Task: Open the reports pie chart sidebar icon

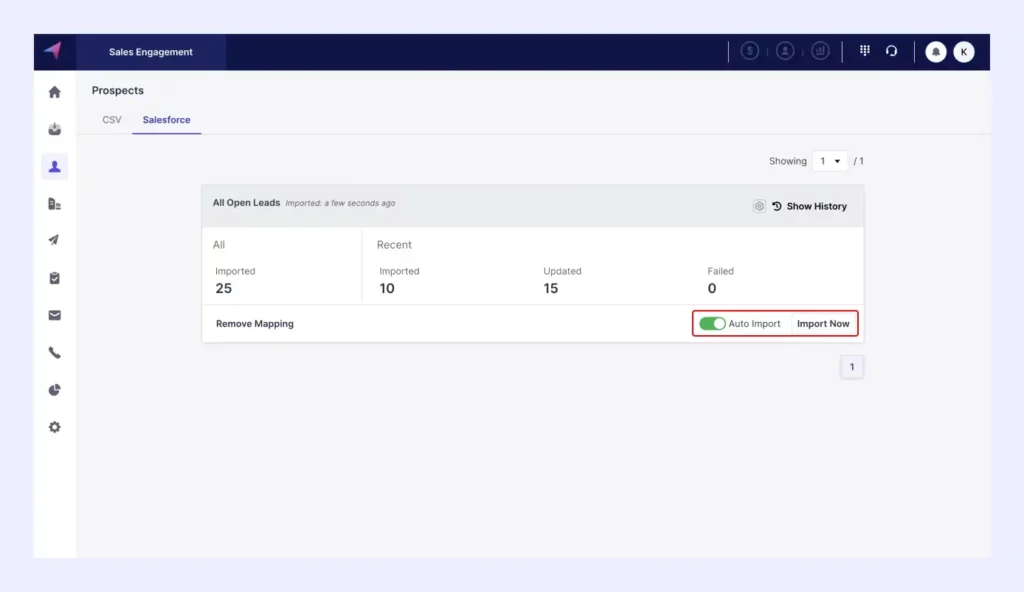Action: click(55, 390)
